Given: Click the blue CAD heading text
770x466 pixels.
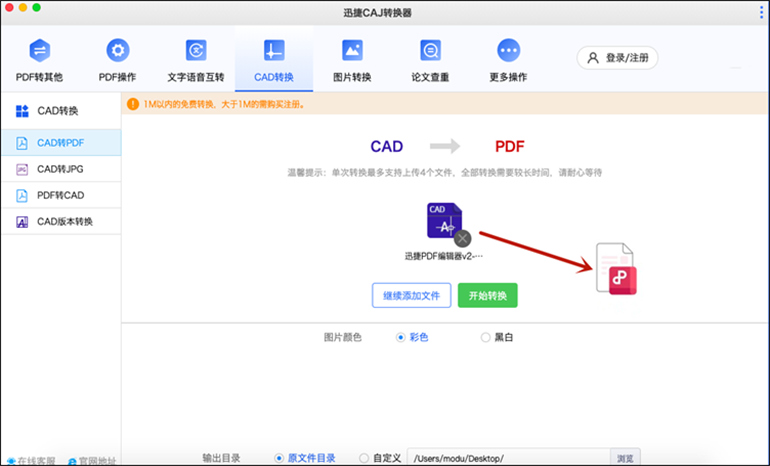Looking at the screenshot, I should (386, 146).
